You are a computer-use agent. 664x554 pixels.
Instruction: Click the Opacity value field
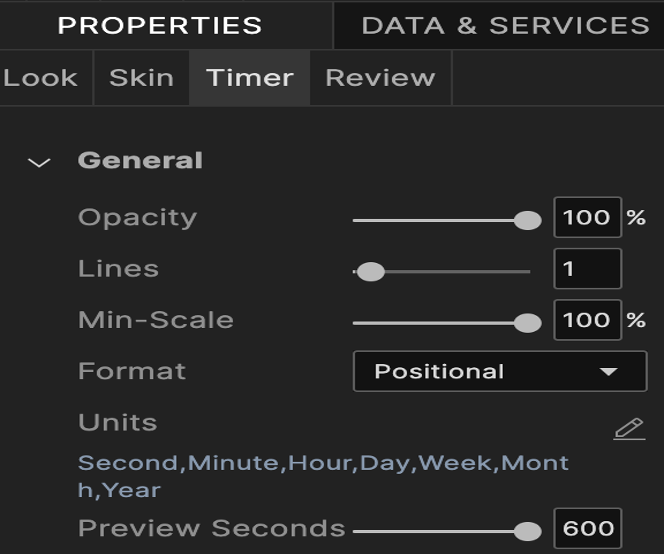tap(587, 218)
